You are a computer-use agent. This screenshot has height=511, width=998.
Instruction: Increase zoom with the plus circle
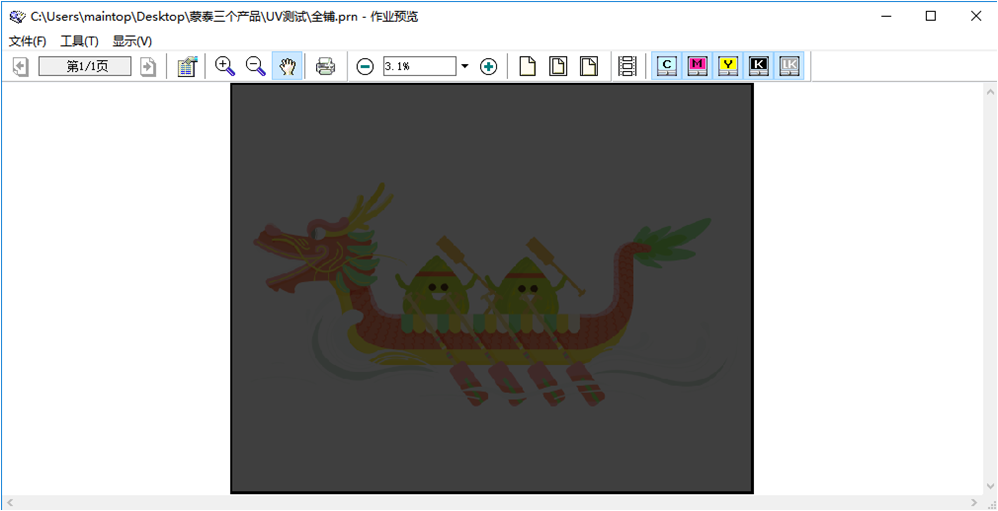click(488, 66)
